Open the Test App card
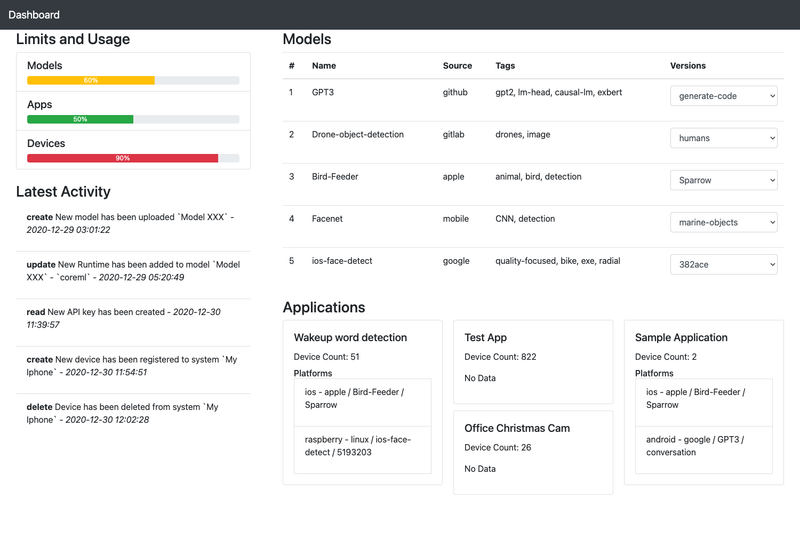800x533 pixels. tap(533, 362)
